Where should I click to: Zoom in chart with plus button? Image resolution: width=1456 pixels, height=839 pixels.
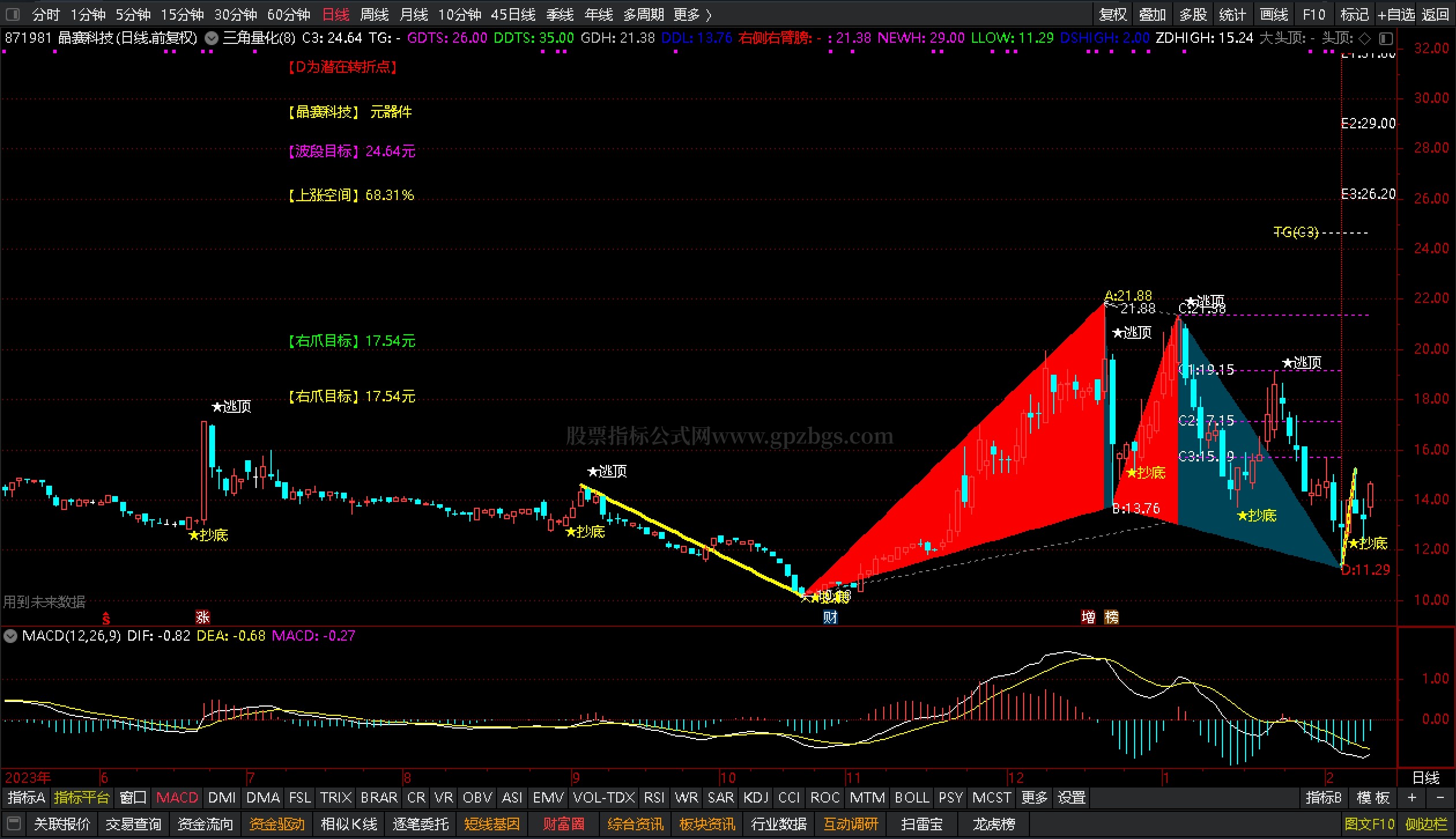tap(1412, 798)
